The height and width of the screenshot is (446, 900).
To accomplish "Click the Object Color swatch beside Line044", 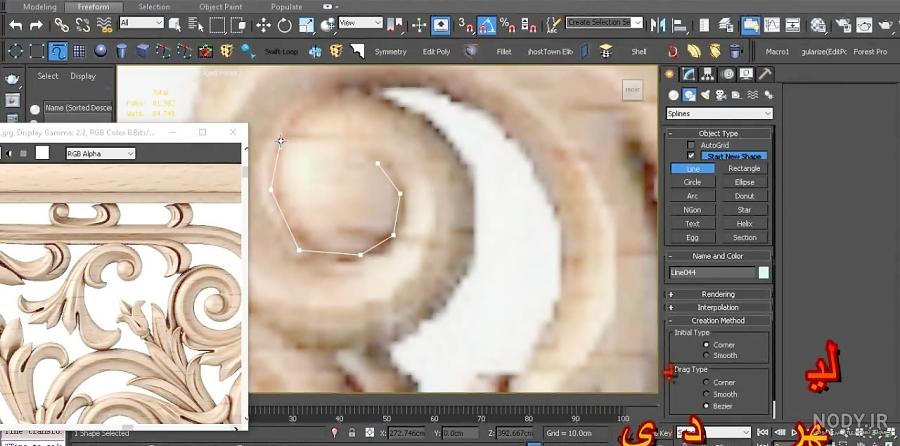I will point(763,273).
